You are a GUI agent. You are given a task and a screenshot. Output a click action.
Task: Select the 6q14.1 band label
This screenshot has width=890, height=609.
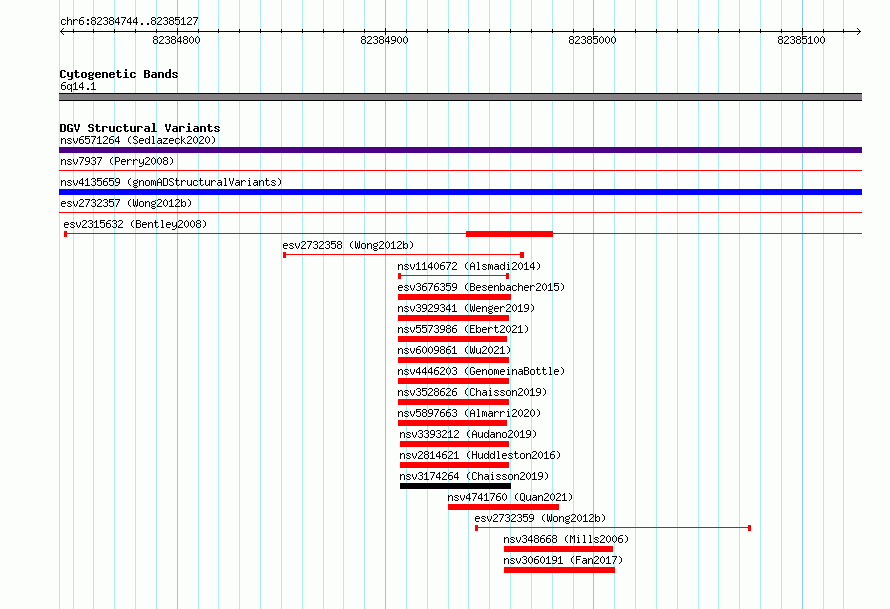click(x=78, y=86)
